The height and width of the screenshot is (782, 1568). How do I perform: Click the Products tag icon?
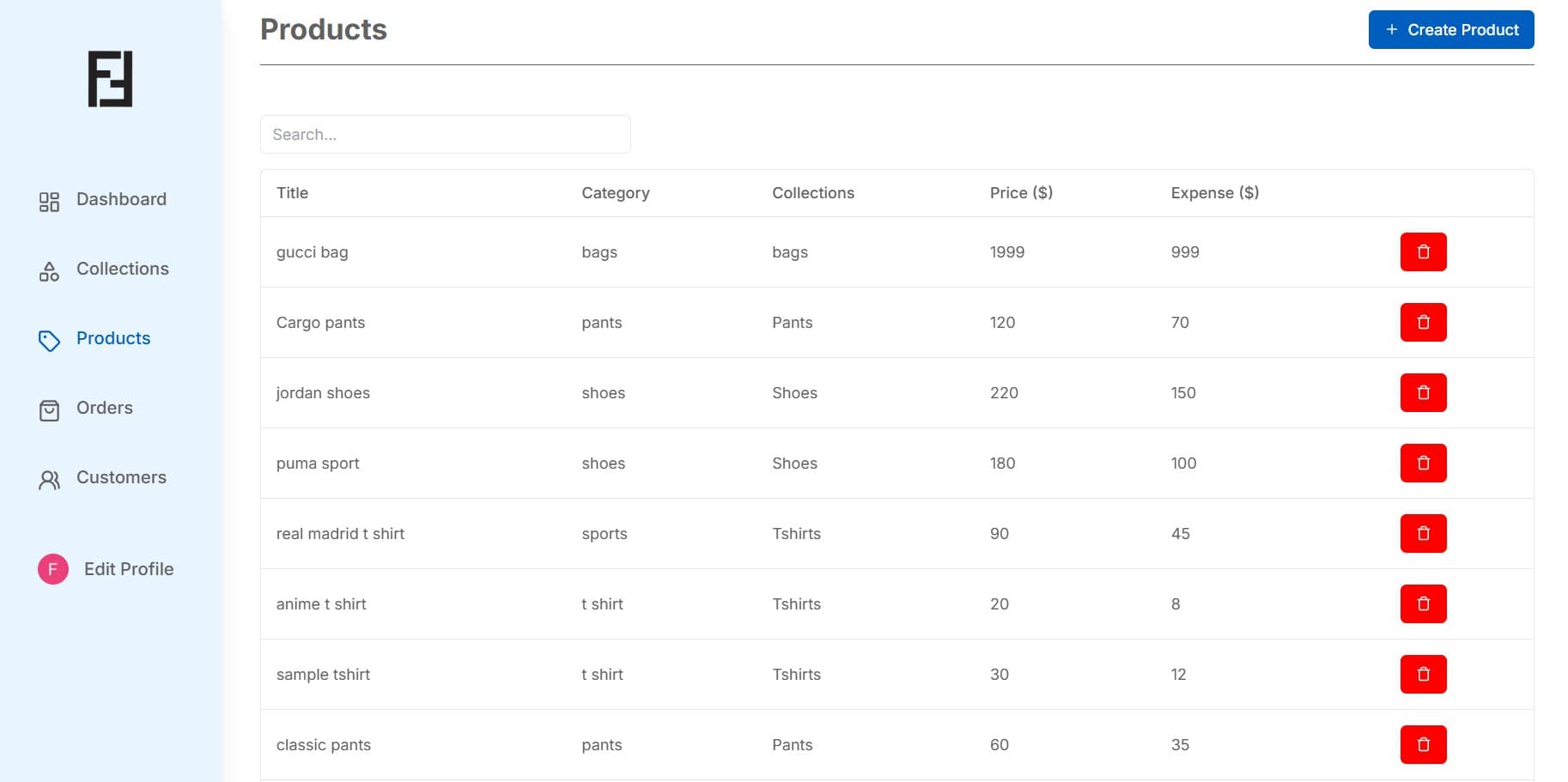(49, 341)
